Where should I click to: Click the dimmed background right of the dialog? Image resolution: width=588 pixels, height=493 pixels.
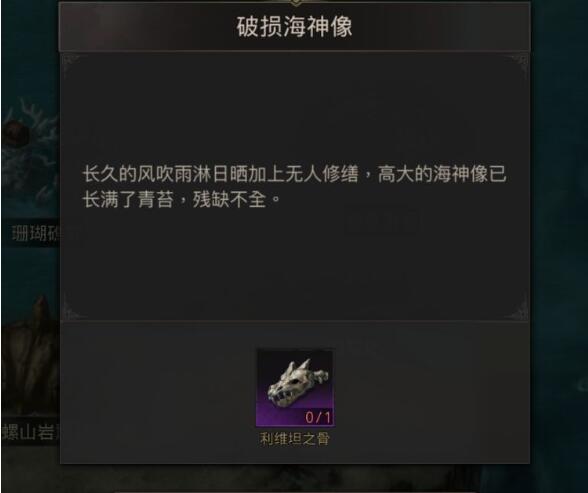pyautogui.click(x=559, y=244)
